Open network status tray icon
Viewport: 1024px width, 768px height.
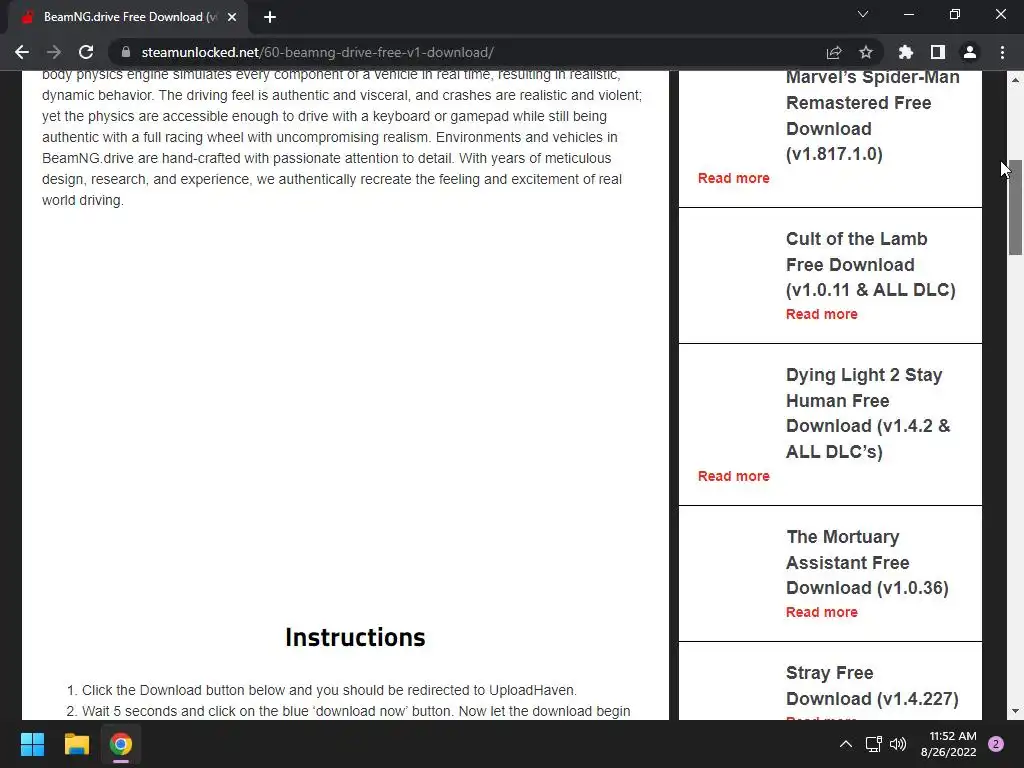point(873,744)
